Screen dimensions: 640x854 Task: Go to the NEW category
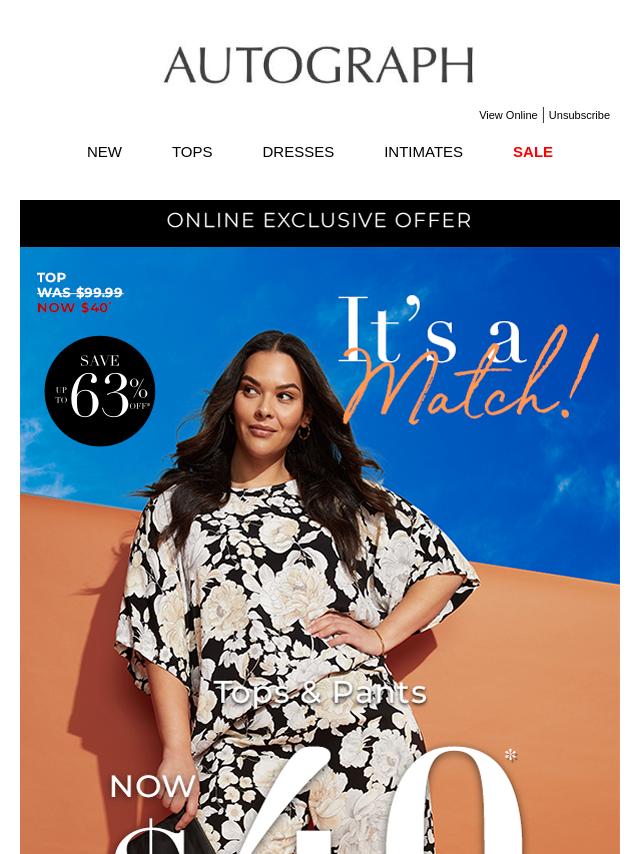[104, 152]
